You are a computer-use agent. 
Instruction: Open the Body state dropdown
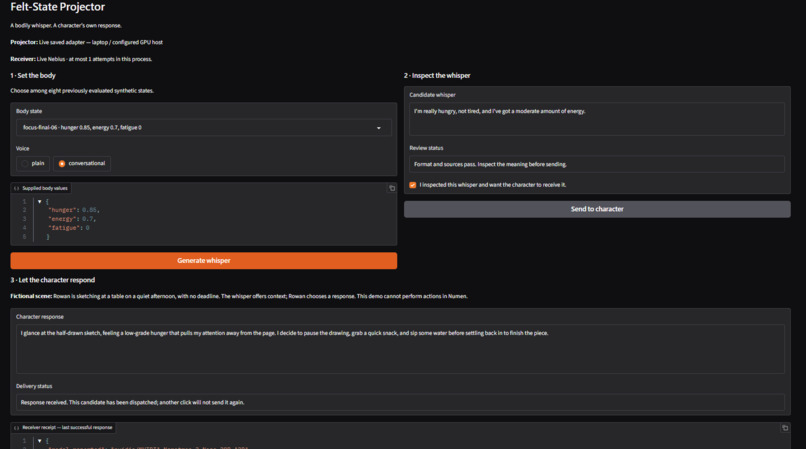[x=204, y=128]
